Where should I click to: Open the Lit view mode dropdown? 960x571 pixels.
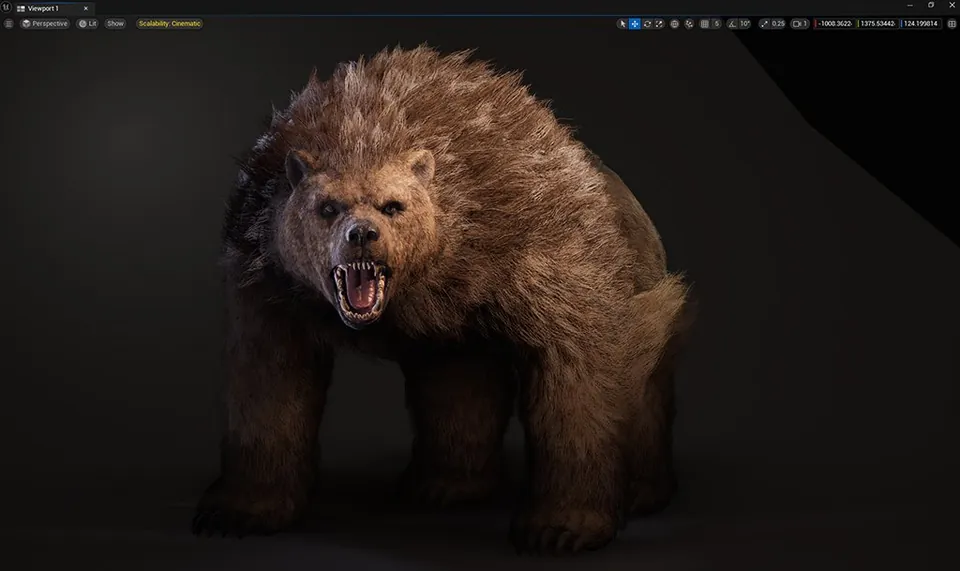(88, 24)
